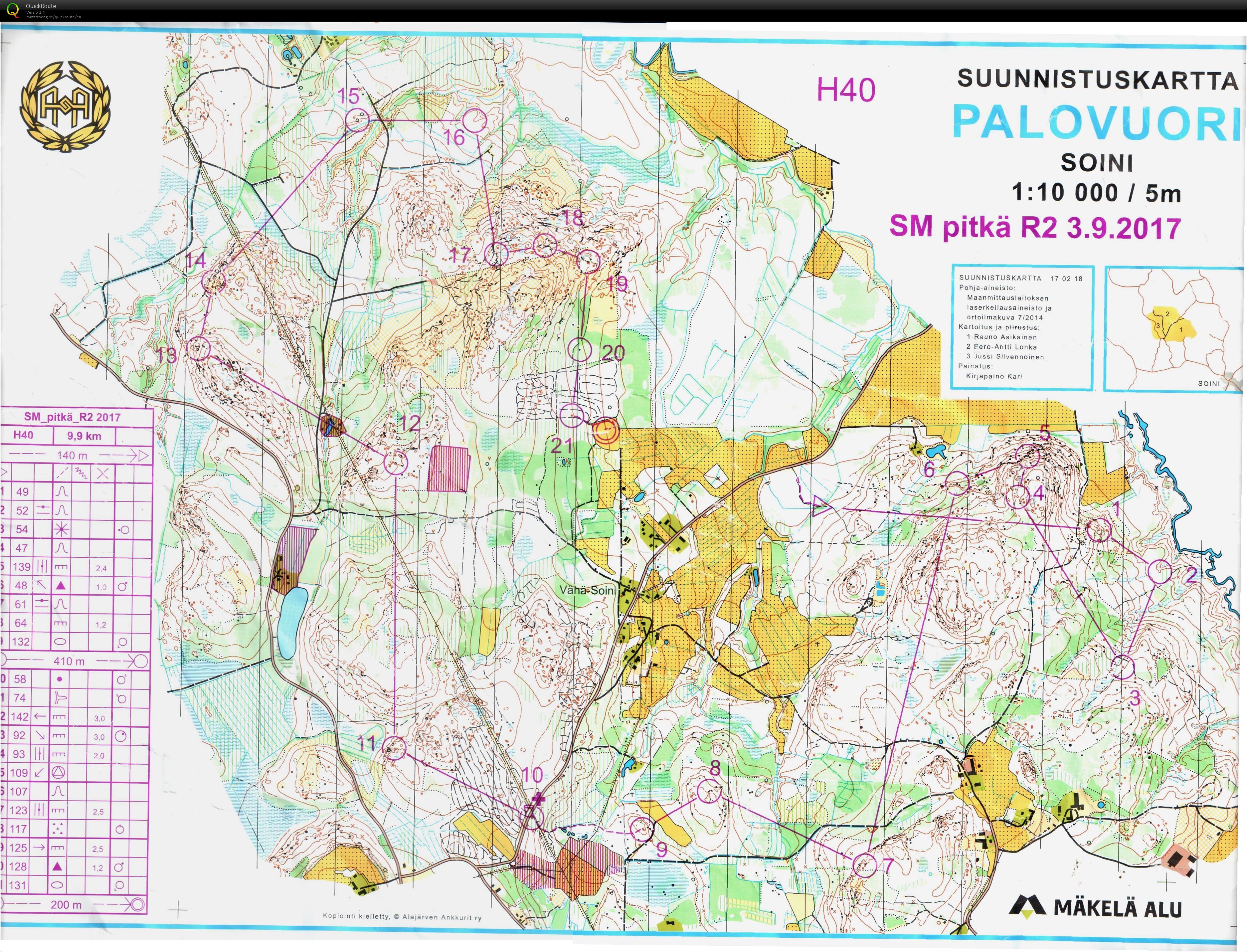1247x952 pixels.
Task: Click control circle 14
Action: point(214,281)
